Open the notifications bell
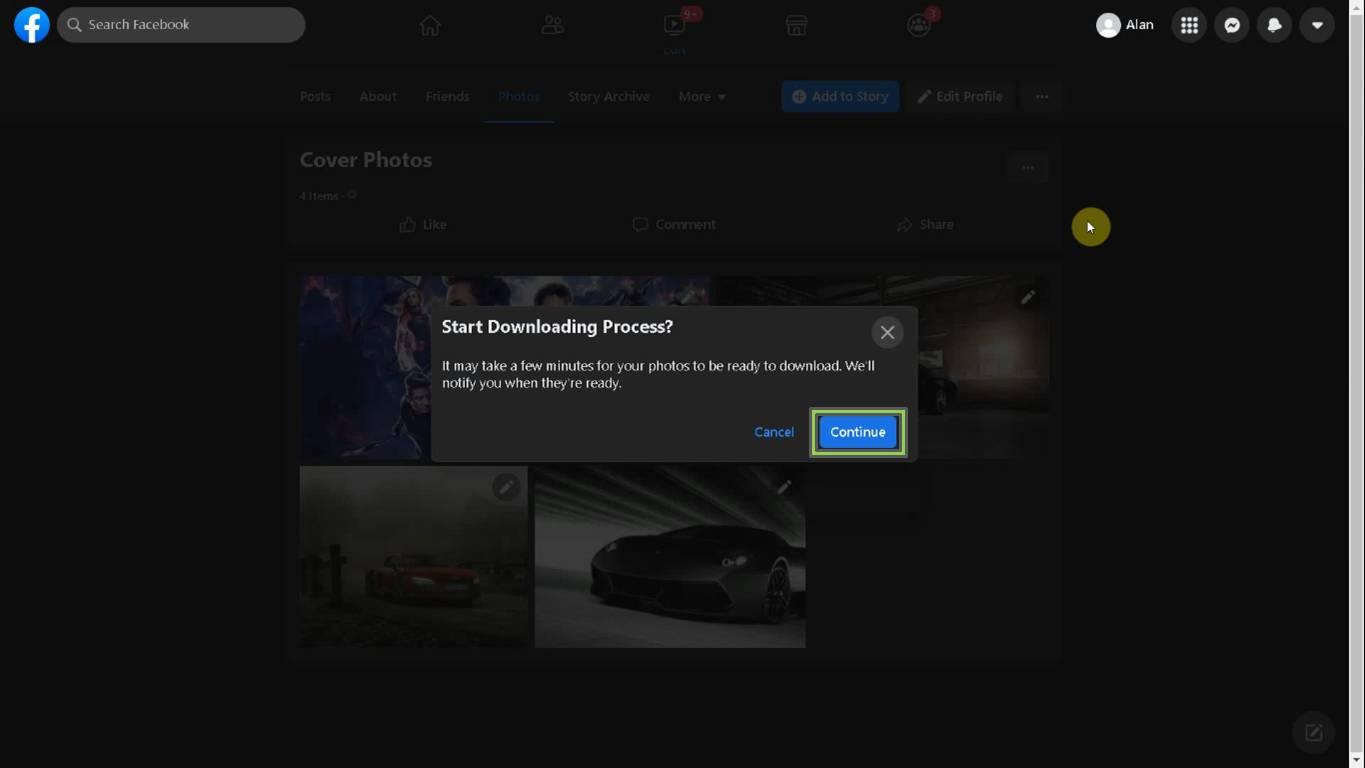This screenshot has height=768, width=1365. [1274, 25]
